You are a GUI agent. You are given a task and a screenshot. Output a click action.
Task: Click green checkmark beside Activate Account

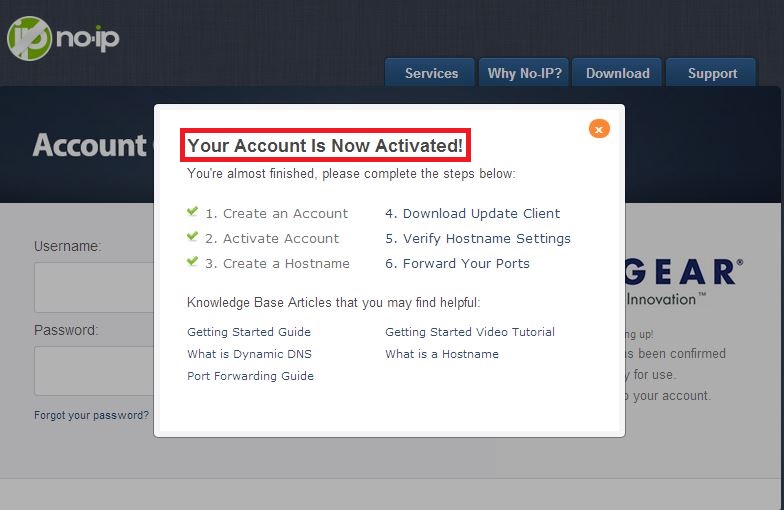tap(192, 237)
